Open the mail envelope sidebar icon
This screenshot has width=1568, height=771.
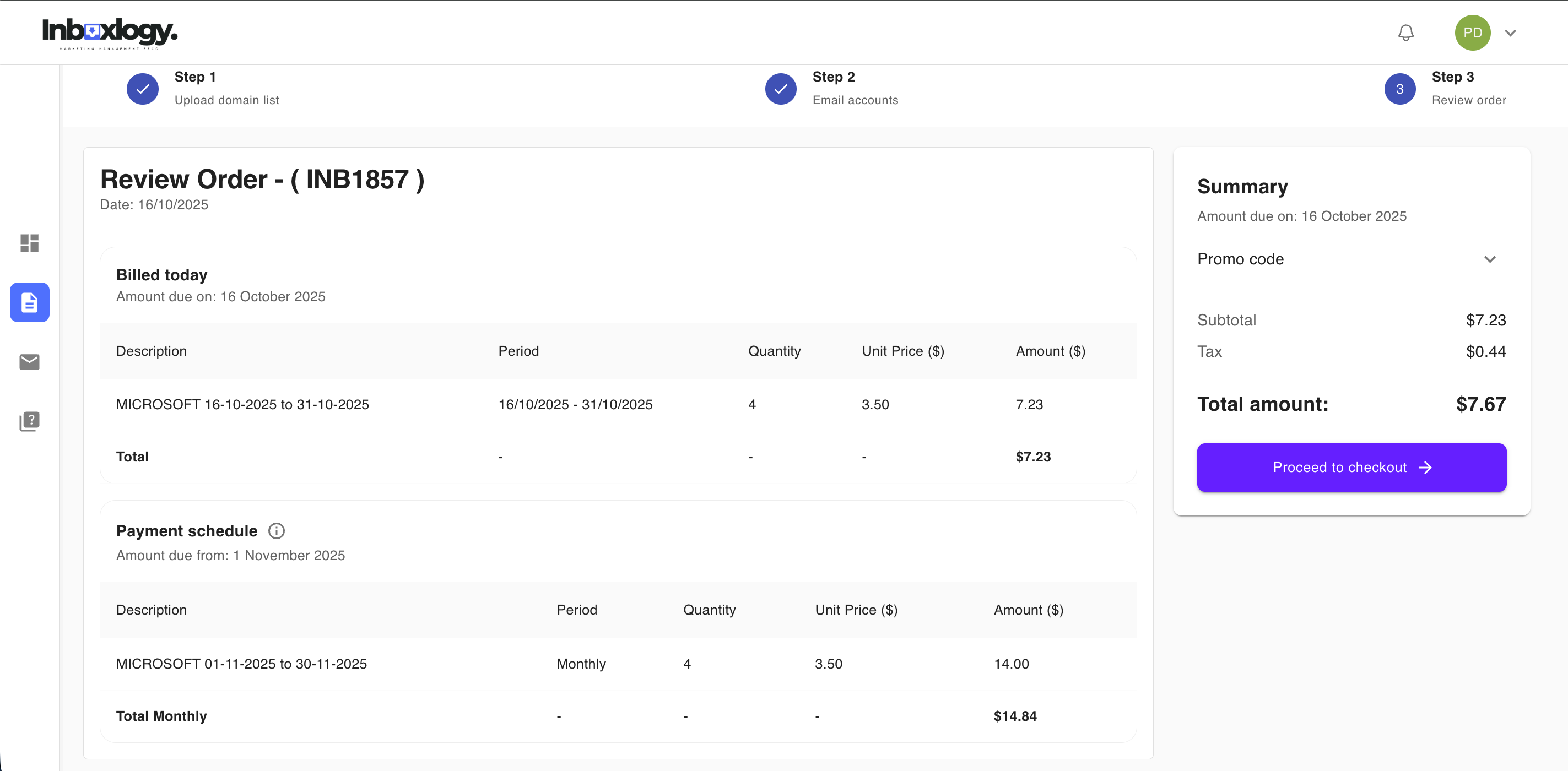(29, 362)
